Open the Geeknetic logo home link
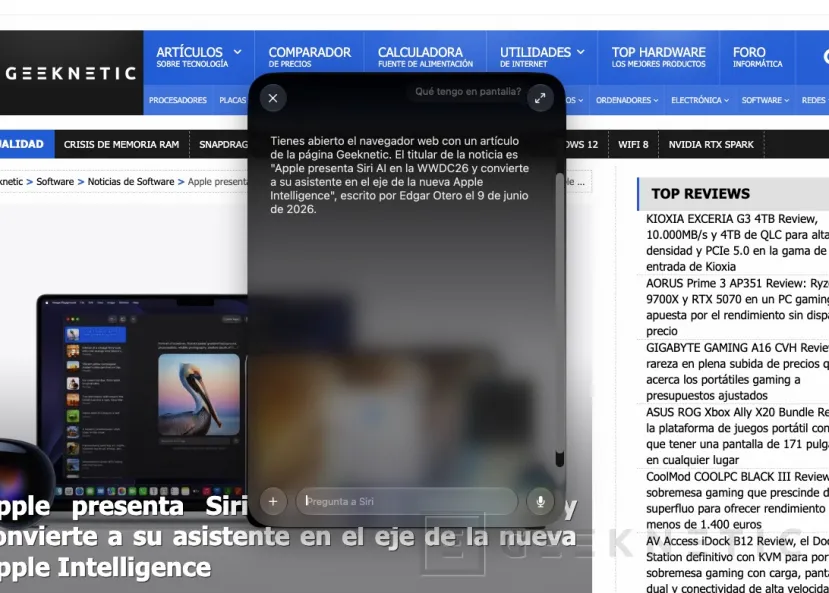This screenshot has width=829, height=593. 71,73
